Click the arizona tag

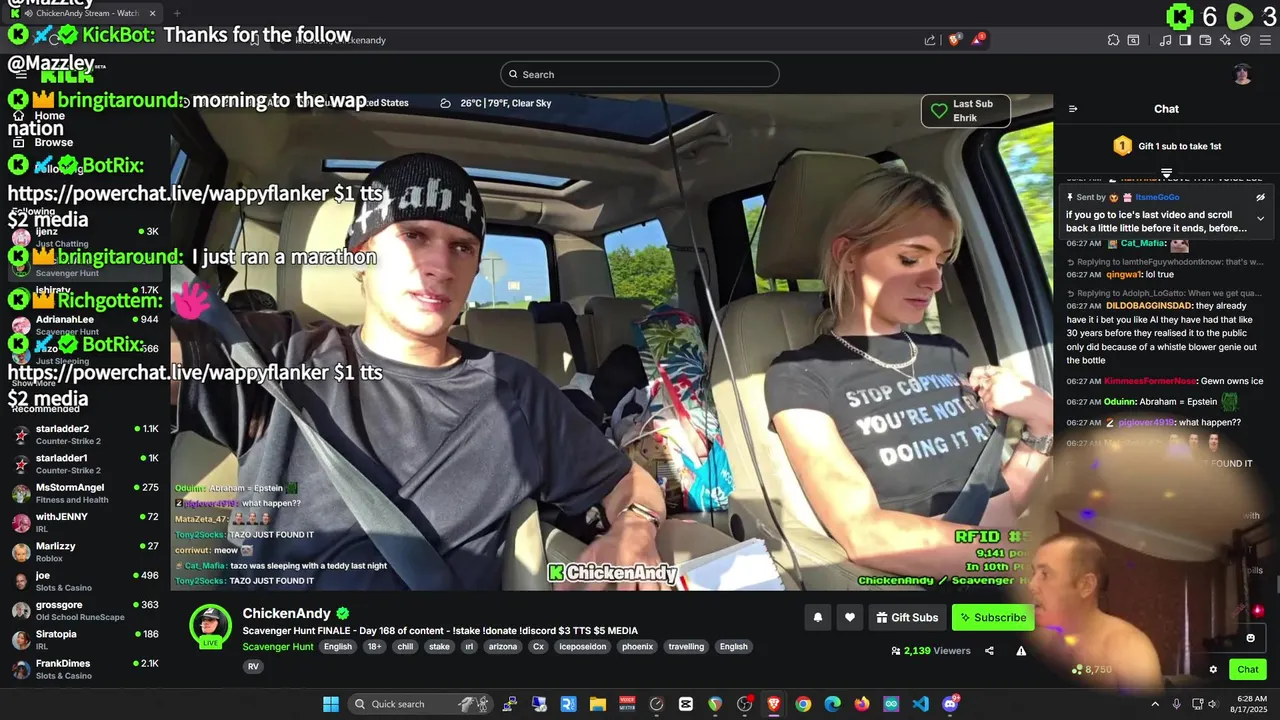(503, 647)
